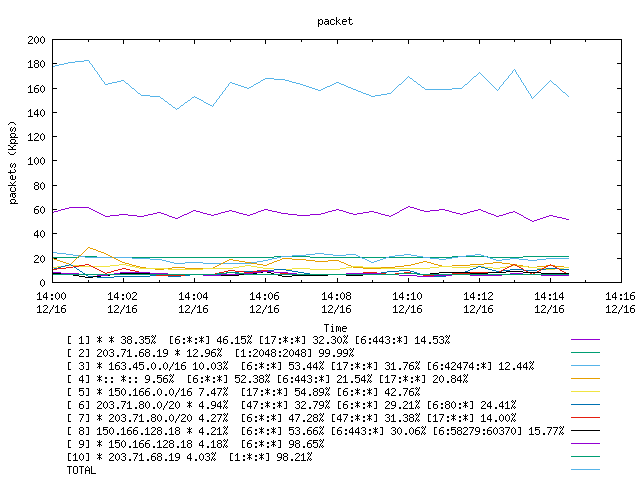
Task: Click y-axis tick value 100
Action: pos(36,161)
